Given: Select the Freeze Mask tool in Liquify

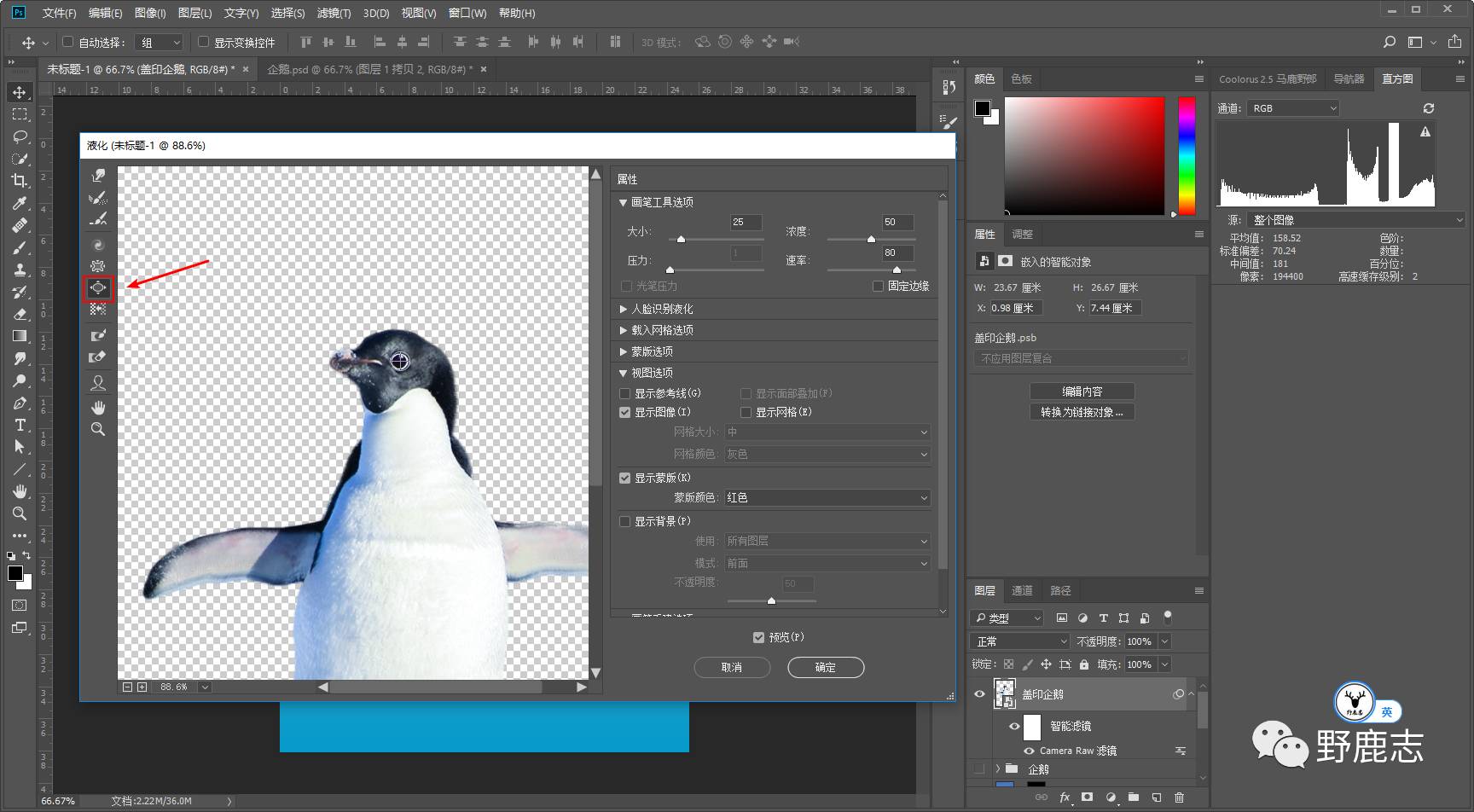Looking at the screenshot, I should point(98,335).
